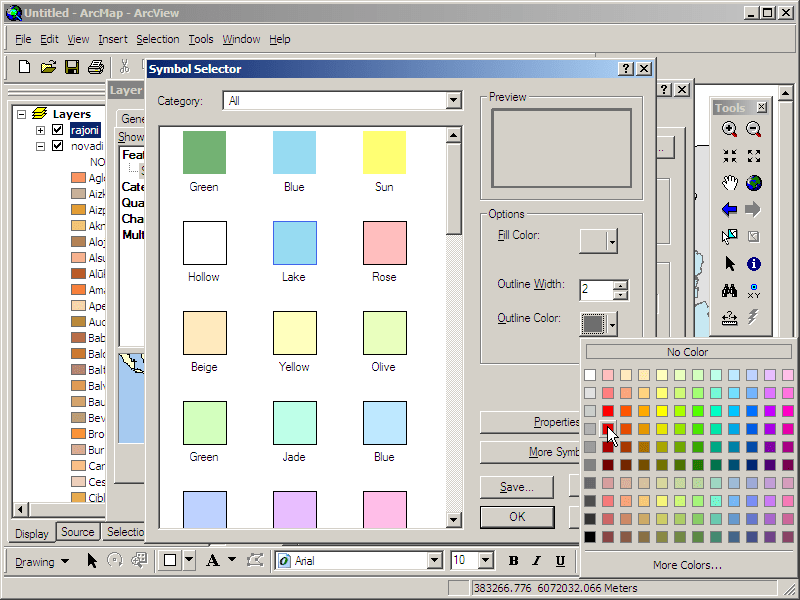
Task: Choose the Hollow symbol
Action: tap(205, 243)
